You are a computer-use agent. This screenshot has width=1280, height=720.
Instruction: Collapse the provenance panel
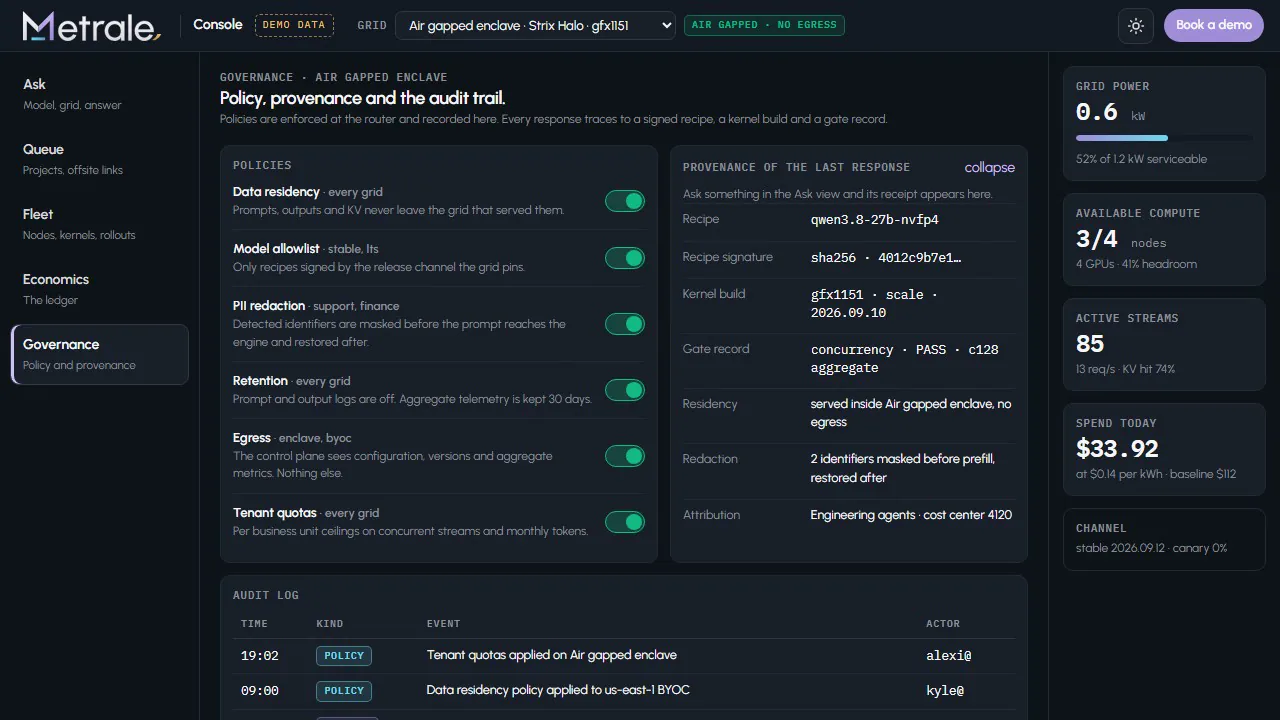(x=989, y=167)
